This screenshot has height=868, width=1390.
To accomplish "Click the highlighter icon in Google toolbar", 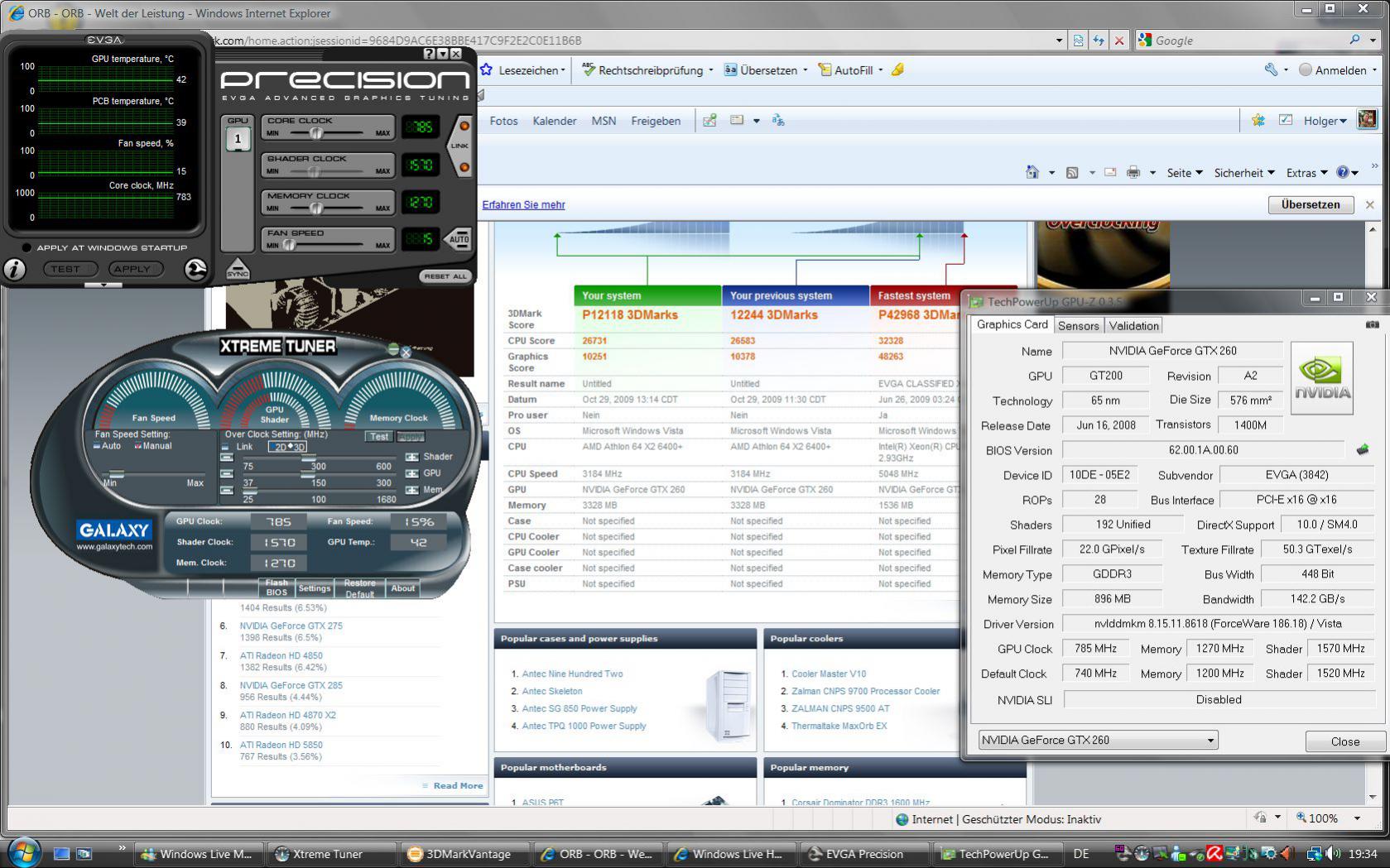I will point(897,70).
